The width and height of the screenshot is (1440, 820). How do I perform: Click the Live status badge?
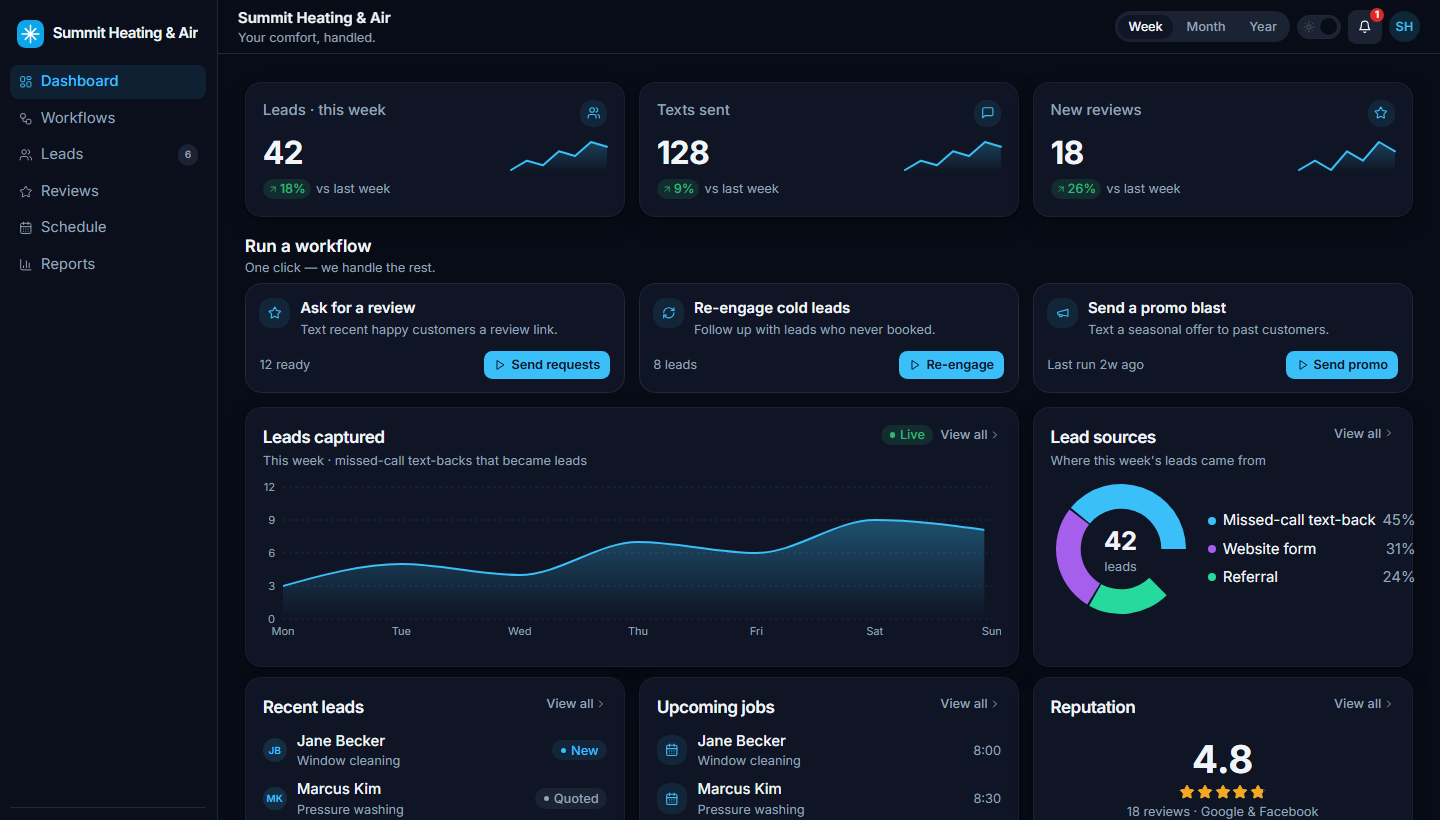[907, 435]
